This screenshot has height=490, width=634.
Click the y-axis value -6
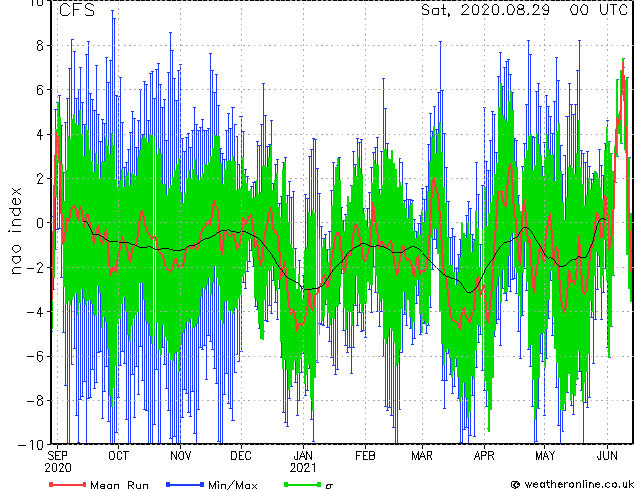35,356
